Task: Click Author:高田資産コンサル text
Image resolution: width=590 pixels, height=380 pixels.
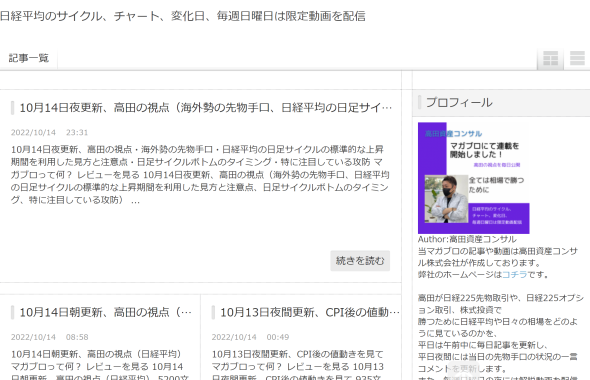Action: (x=467, y=239)
